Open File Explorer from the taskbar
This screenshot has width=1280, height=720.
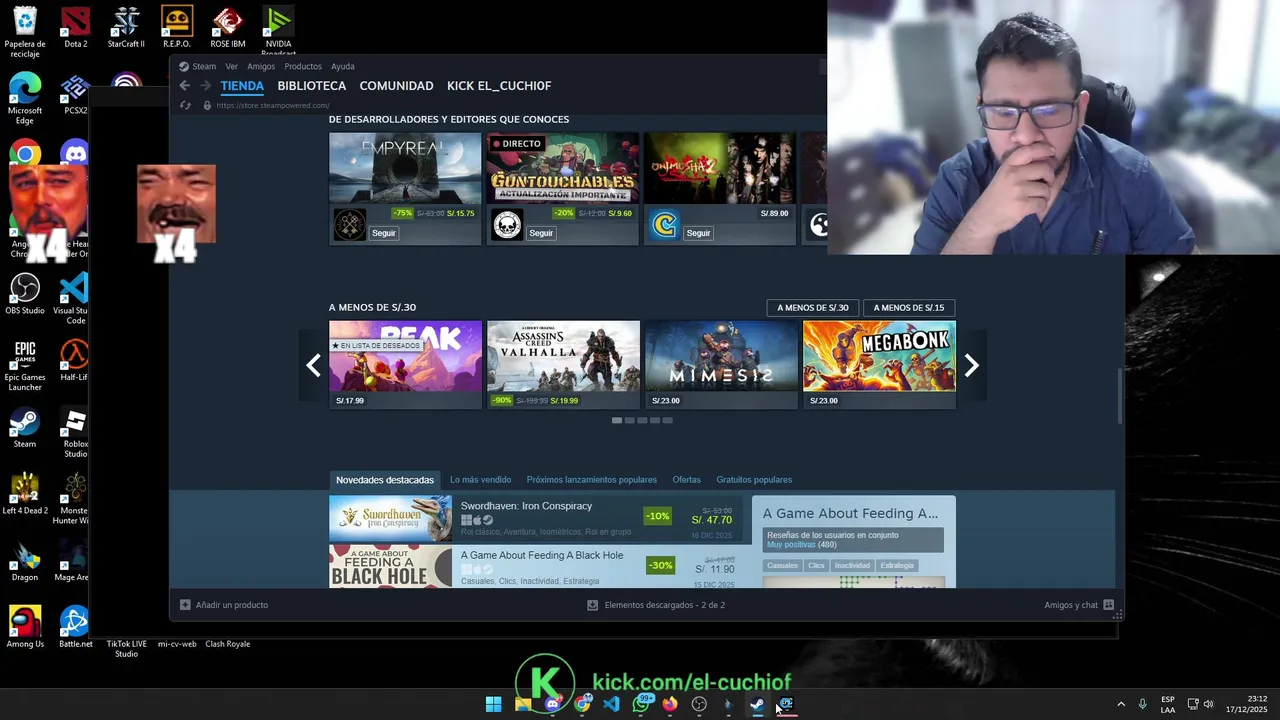point(523,704)
